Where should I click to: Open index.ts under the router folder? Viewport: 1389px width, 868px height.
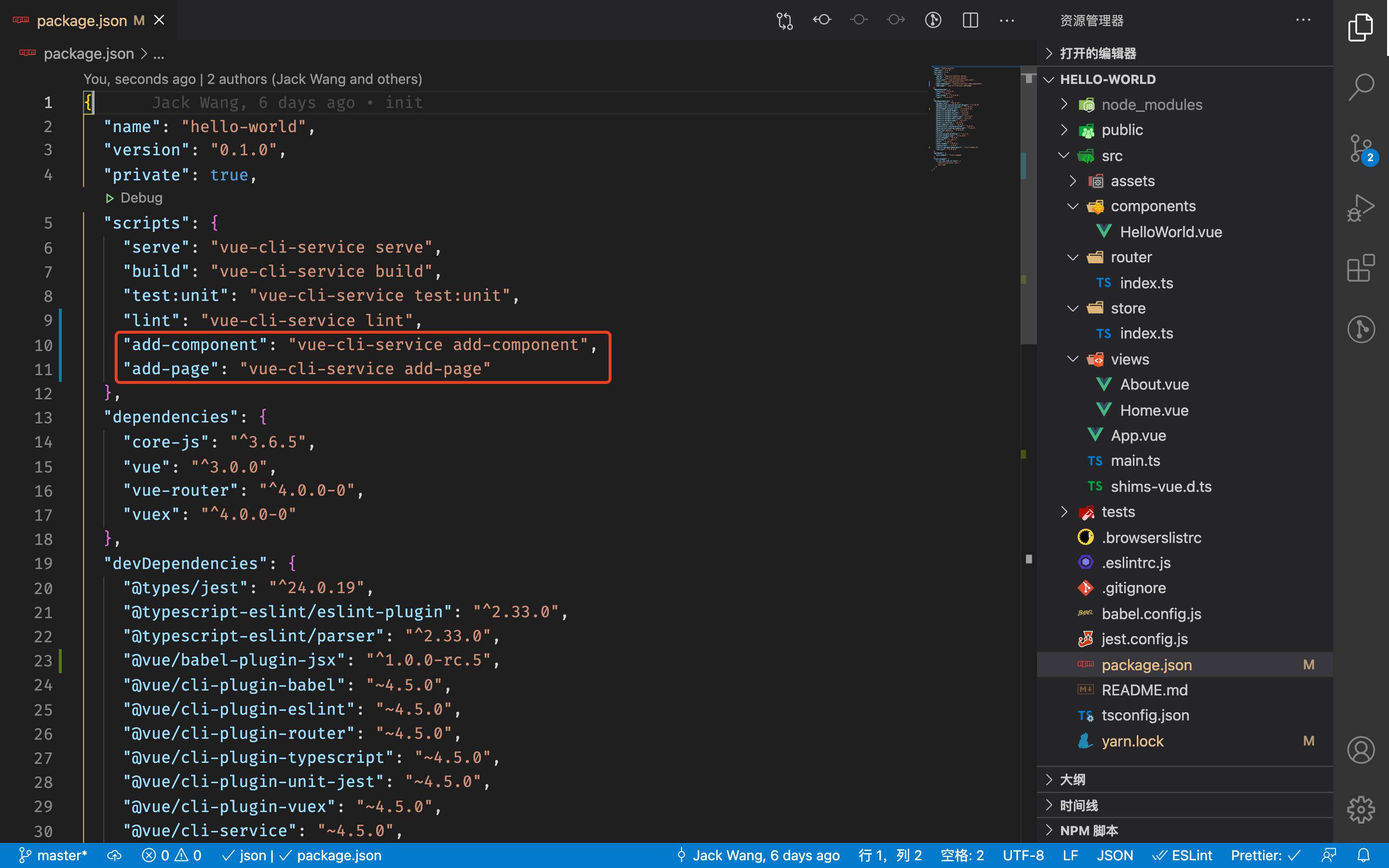pyautogui.click(x=1184, y=283)
